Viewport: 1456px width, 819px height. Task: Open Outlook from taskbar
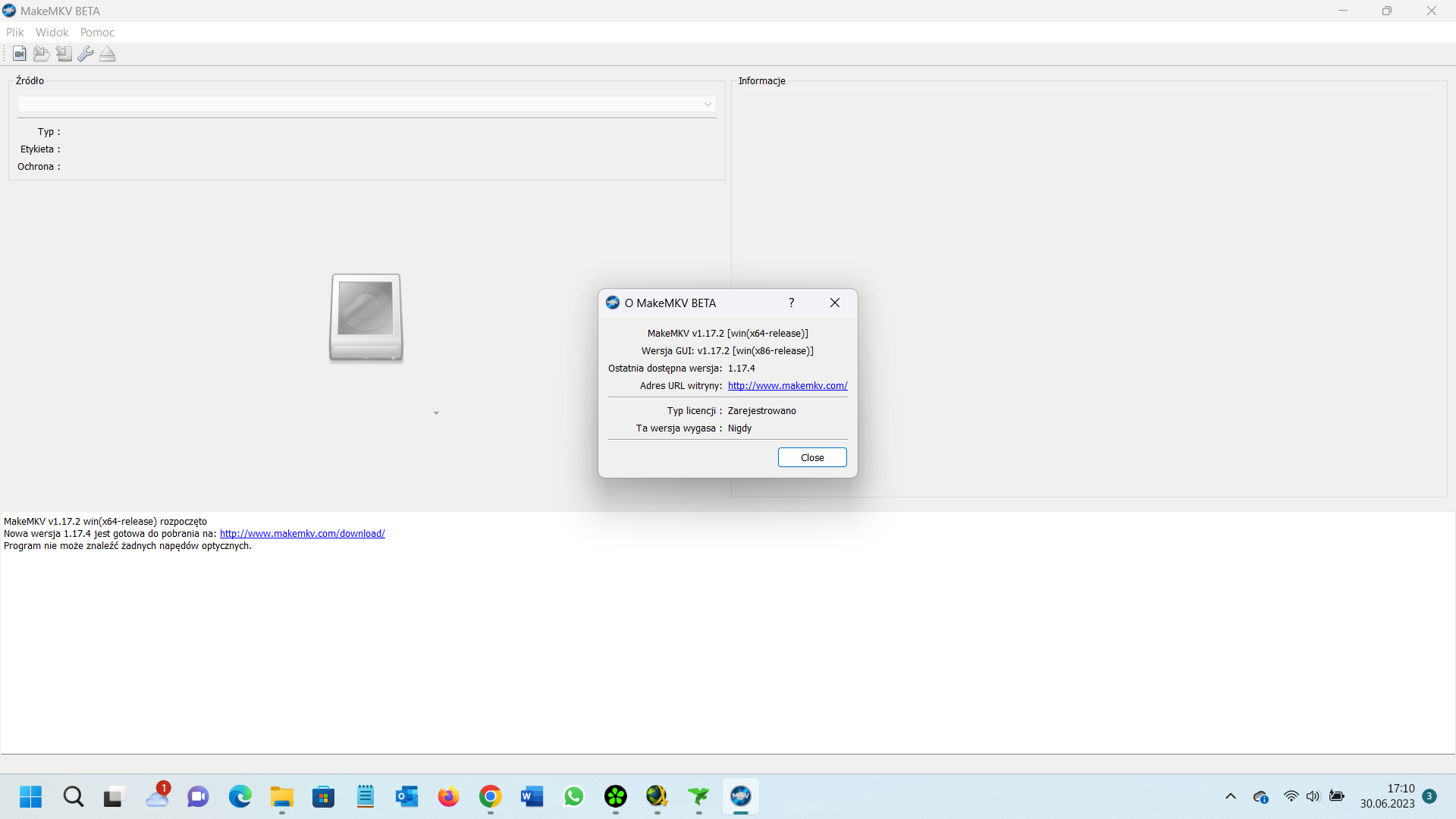[x=407, y=797]
